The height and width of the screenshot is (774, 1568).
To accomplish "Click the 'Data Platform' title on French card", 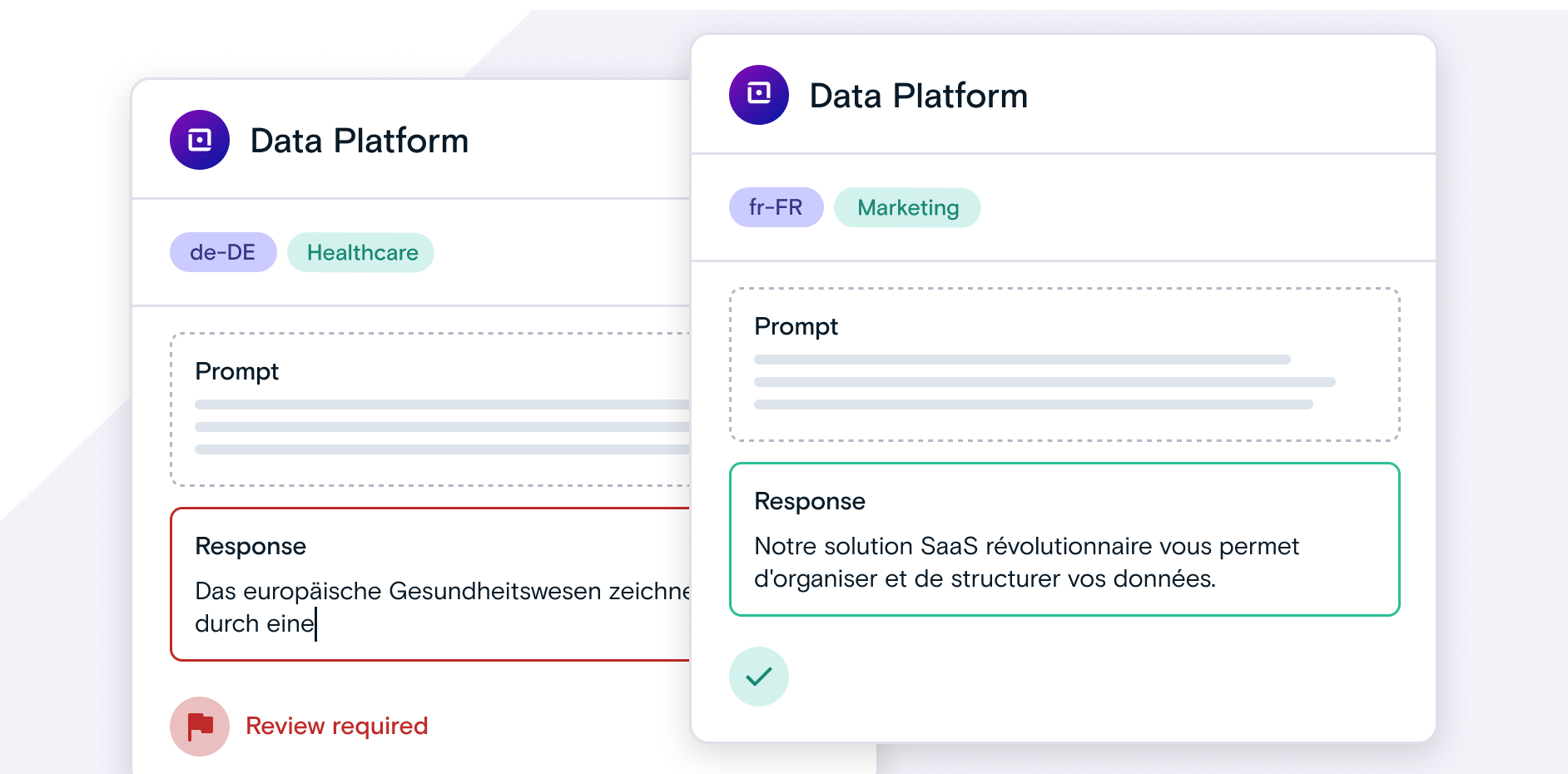I will coord(919,96).
